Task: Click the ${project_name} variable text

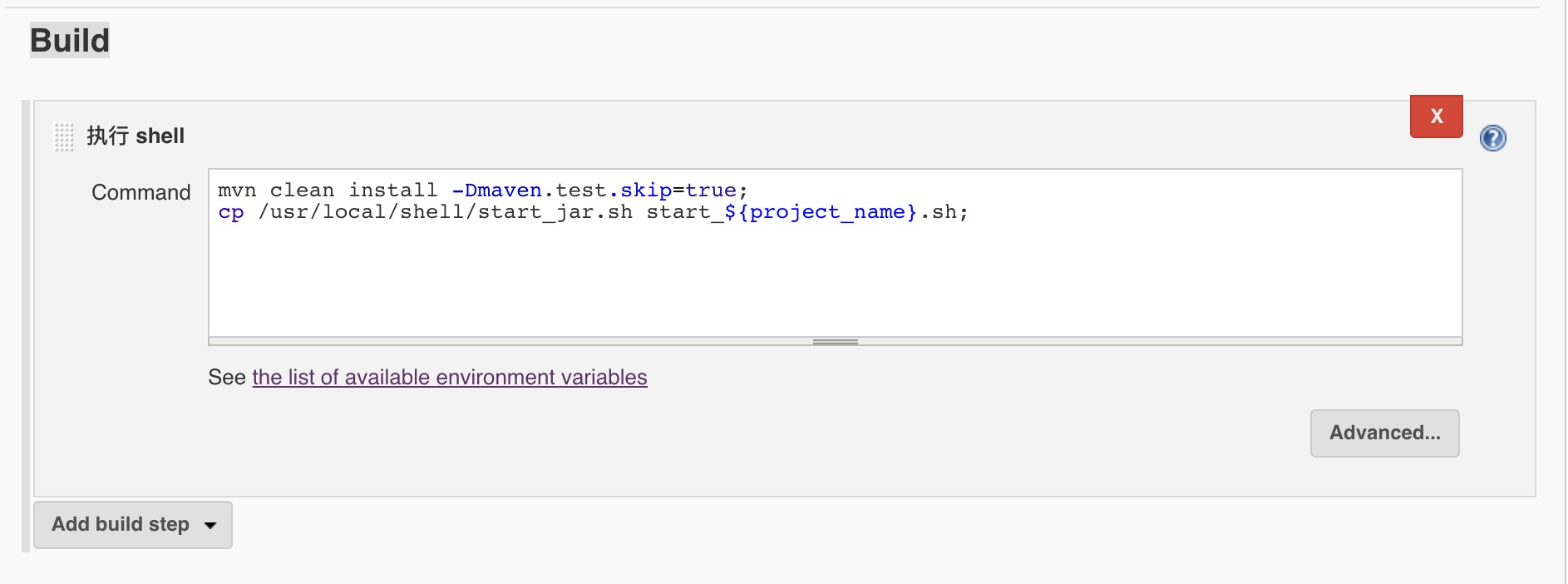Action: pyautogui.click(x=821, y=212)
